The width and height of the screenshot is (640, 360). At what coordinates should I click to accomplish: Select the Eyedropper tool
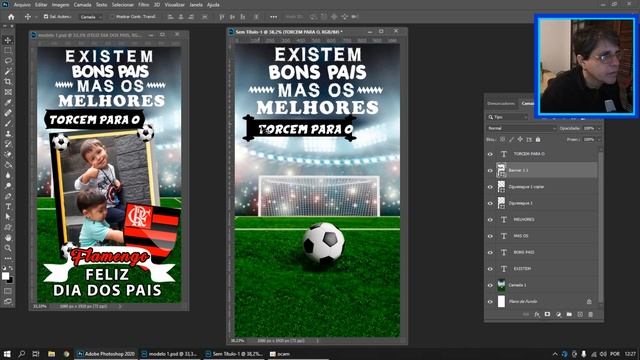click(x=8, y=102)
